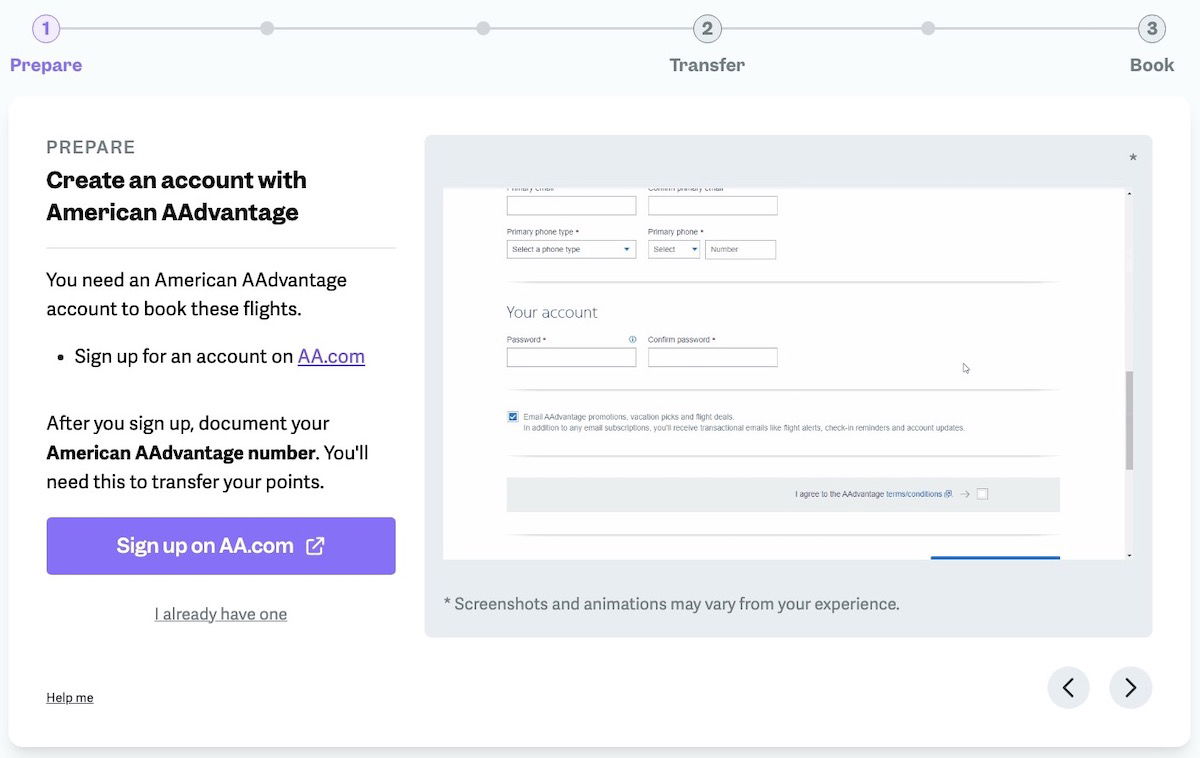Open the Help me link

(70, 698)
